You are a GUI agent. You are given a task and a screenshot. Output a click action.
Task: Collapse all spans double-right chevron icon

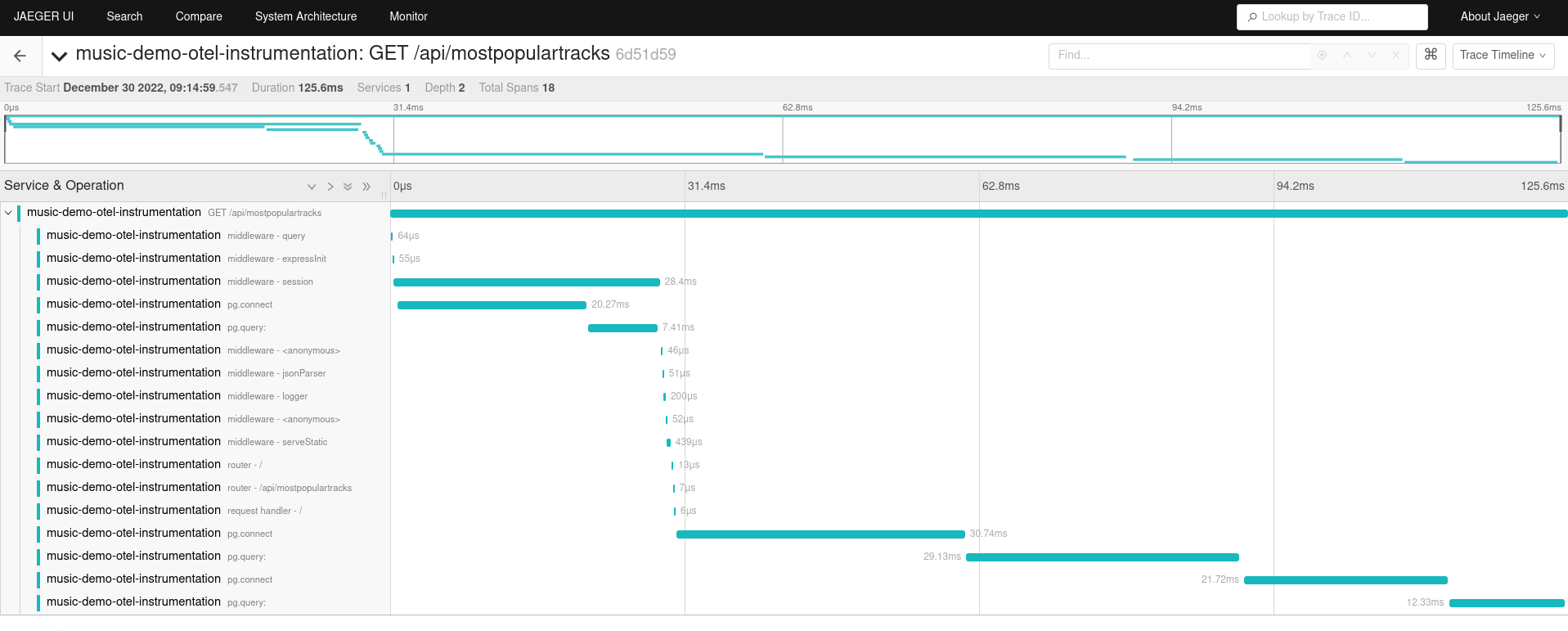(366, 187)
